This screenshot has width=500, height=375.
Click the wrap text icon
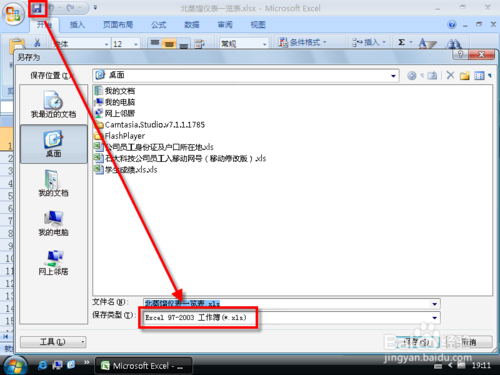pos(199,43)
